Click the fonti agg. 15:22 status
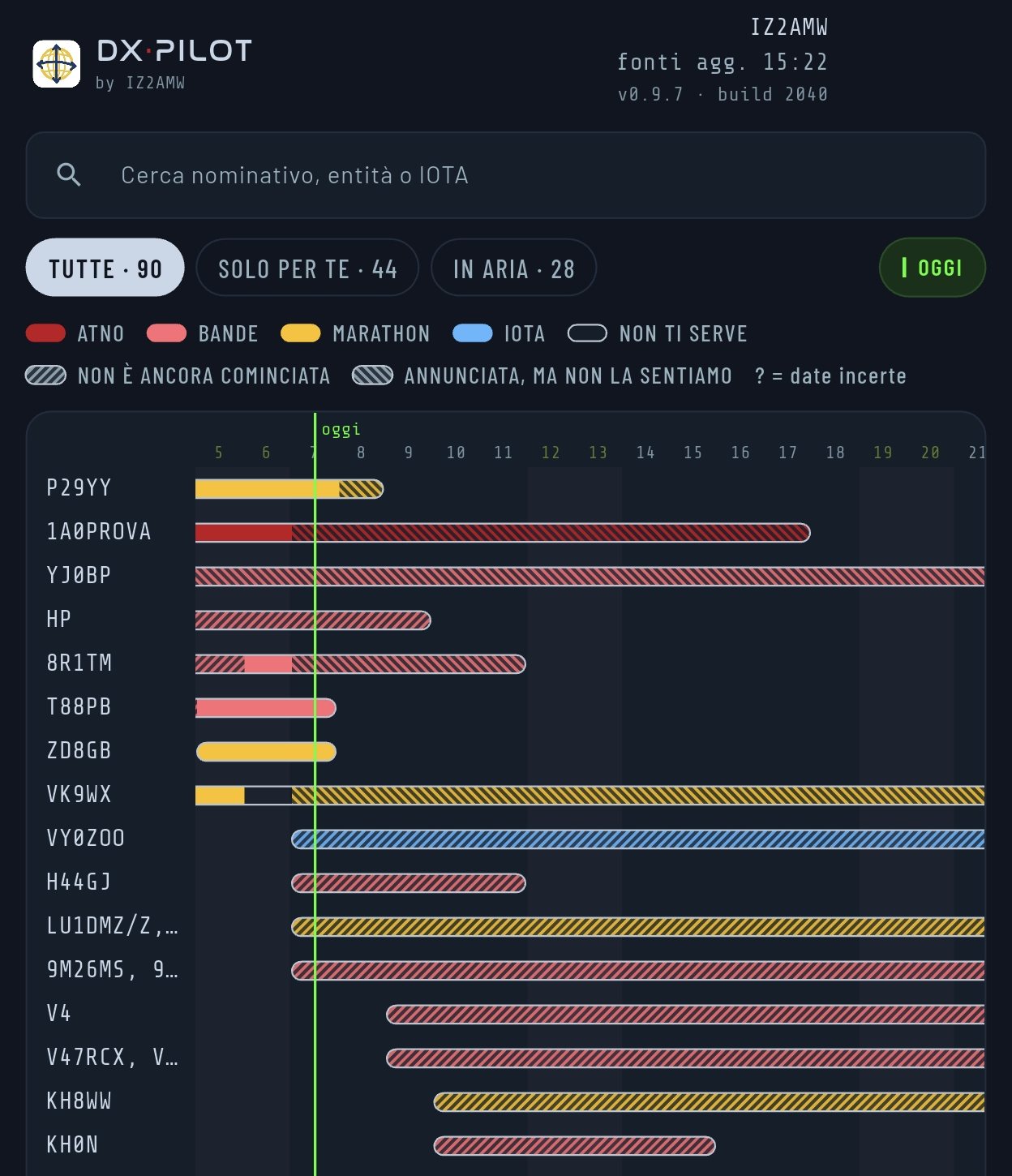 (723, 62)
